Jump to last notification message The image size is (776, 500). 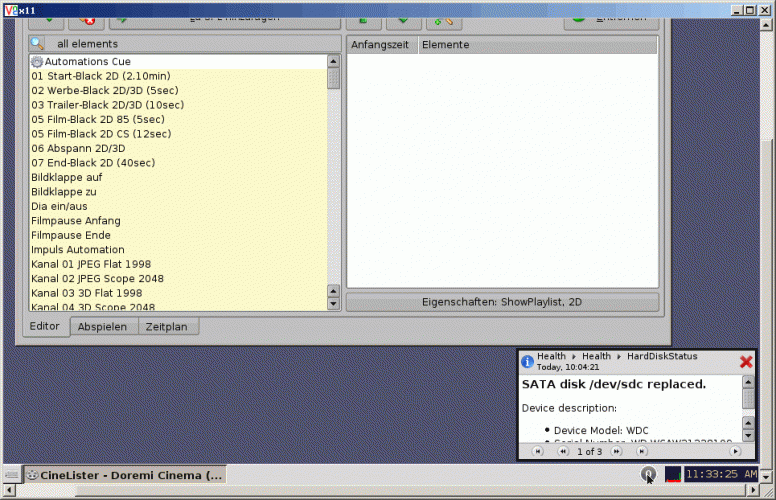click(x=641, y=452)
